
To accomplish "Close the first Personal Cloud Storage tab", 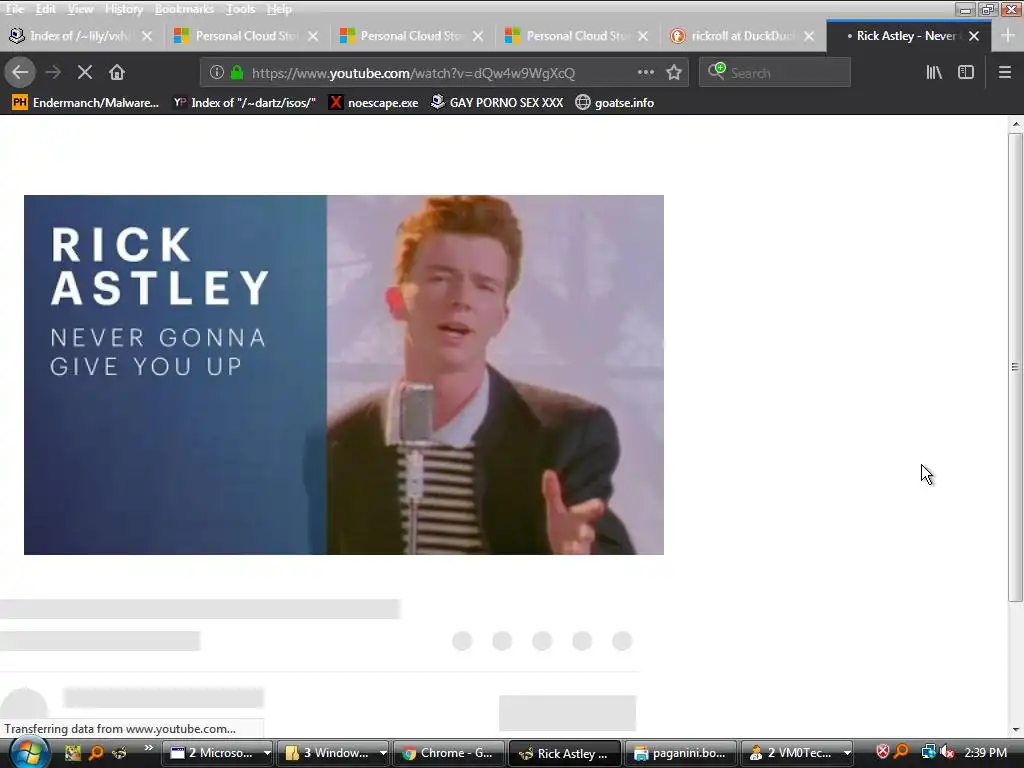I will point(313,36).
